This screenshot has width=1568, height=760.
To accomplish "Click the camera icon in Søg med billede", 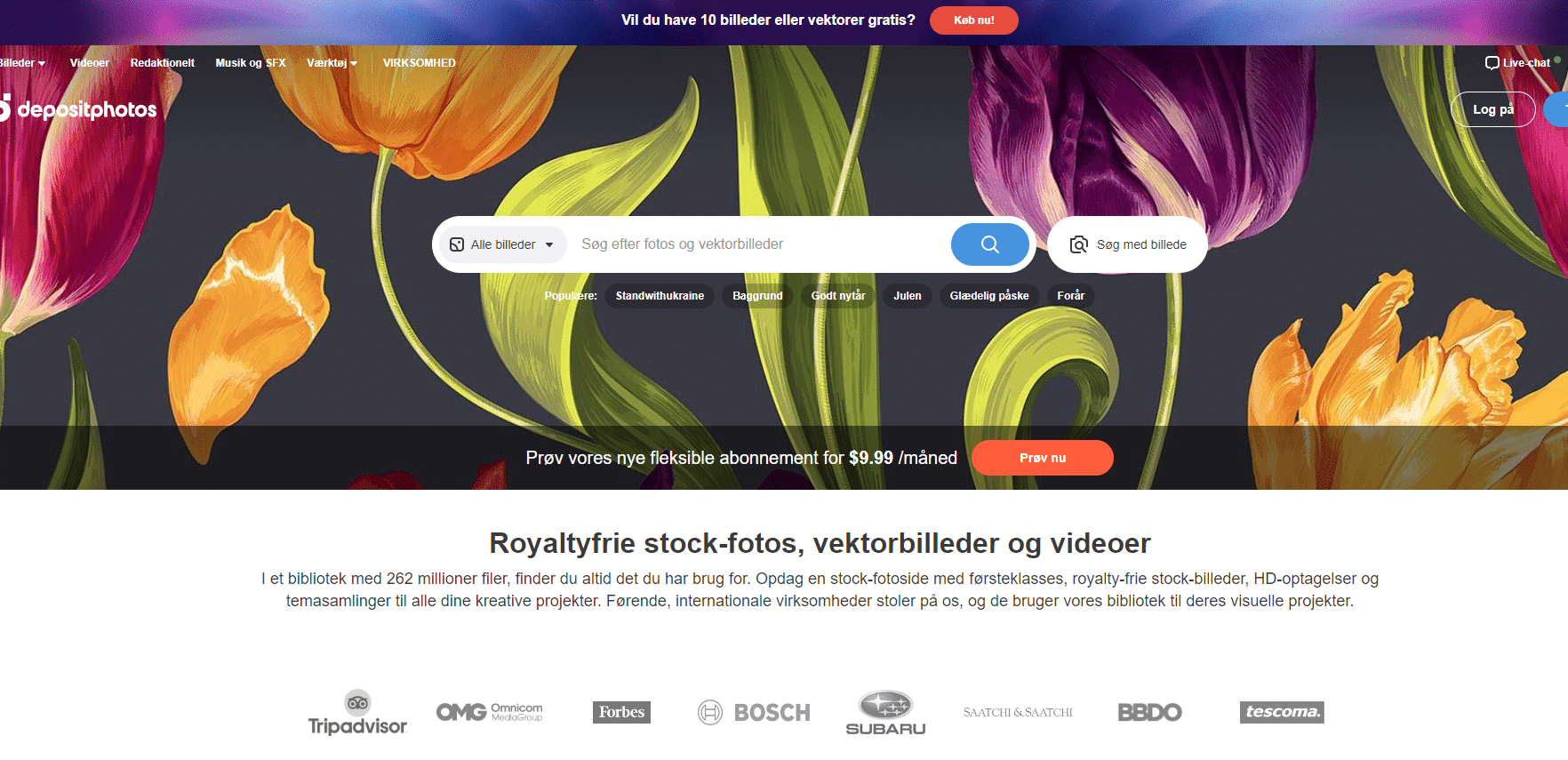I will [1078, 244].
